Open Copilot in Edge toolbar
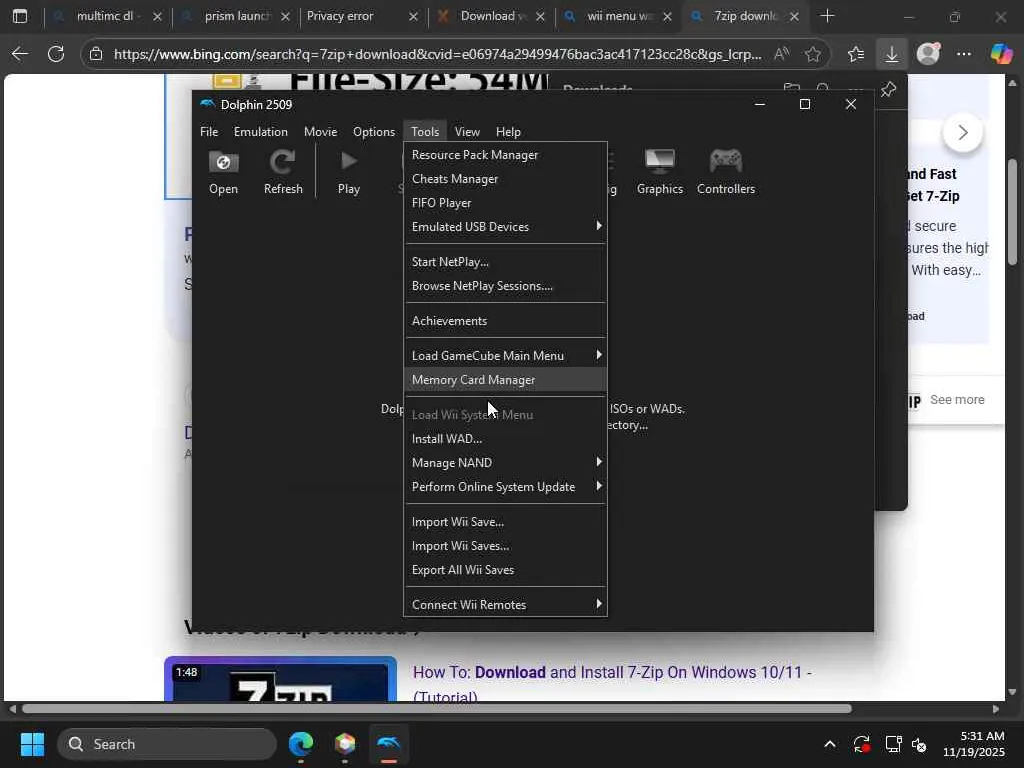 [x=1000, y=54]
